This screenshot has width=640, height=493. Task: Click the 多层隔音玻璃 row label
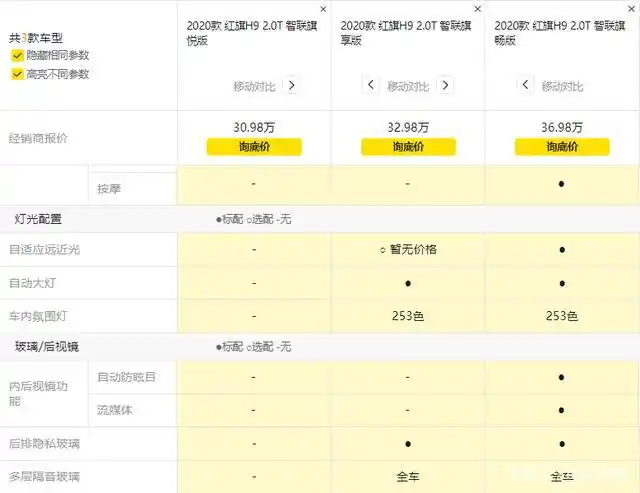[x=44, y=476]
